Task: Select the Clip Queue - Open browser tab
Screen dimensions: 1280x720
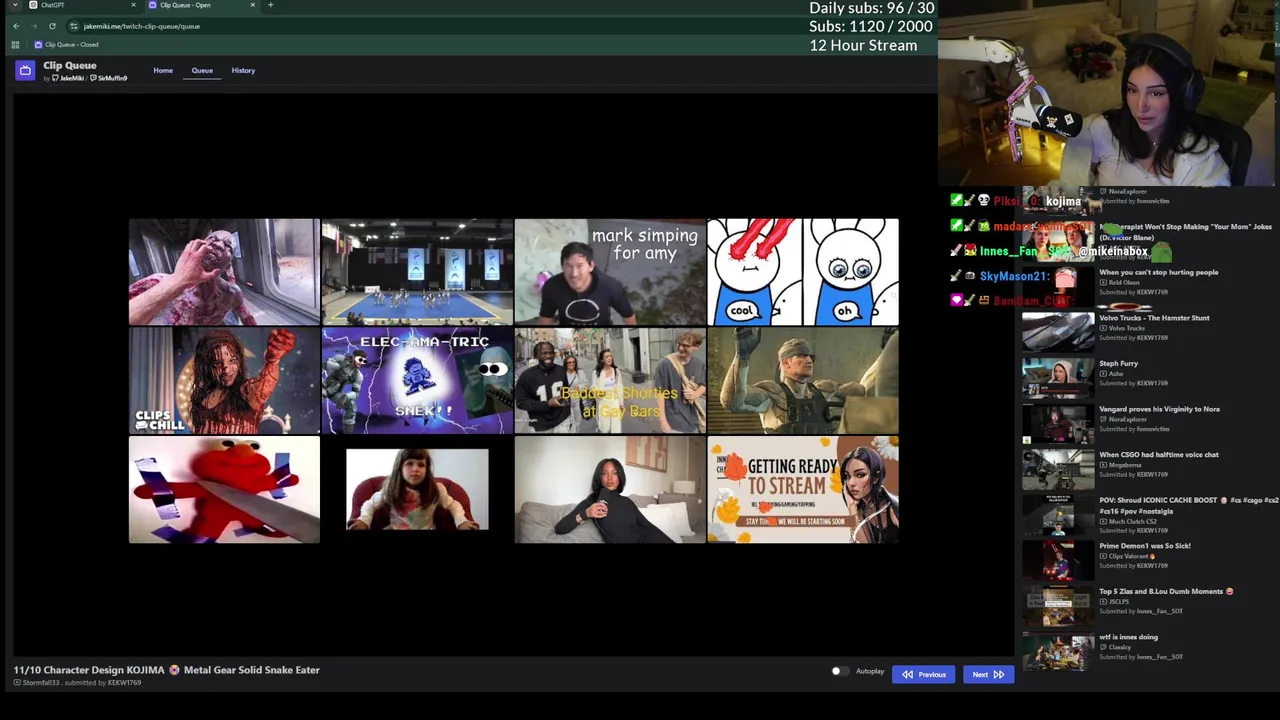Action: tap(200, 5)
